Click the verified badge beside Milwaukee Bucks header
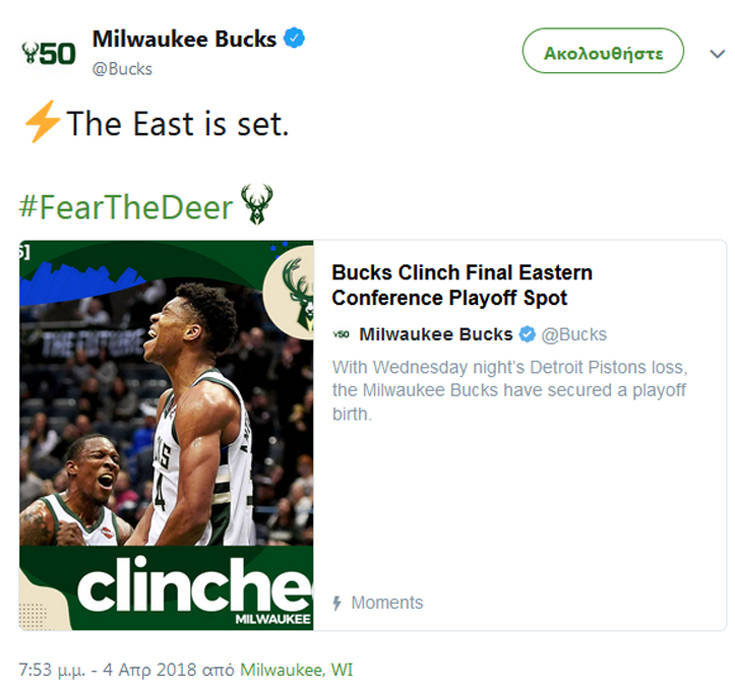 coord(294,38)
